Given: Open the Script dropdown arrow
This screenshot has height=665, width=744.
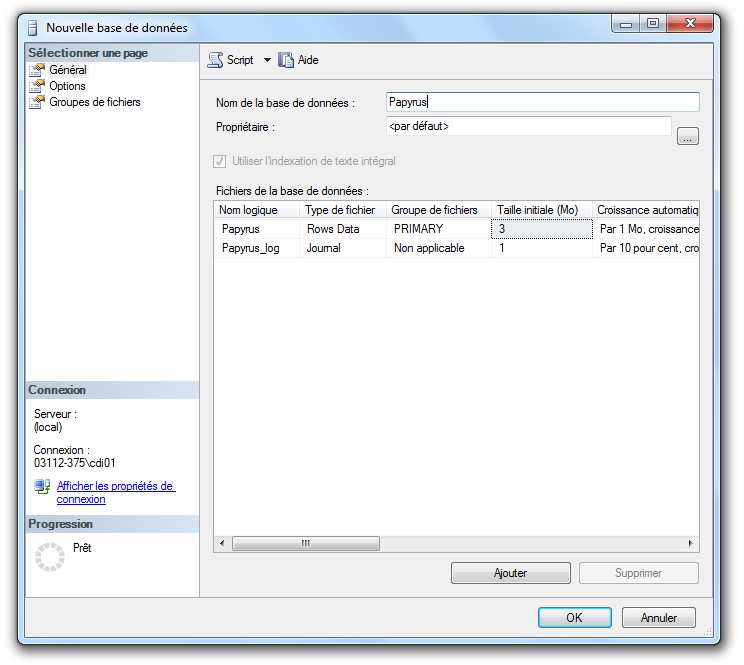Looking at the screenshot, I should (x=267, y=60).
